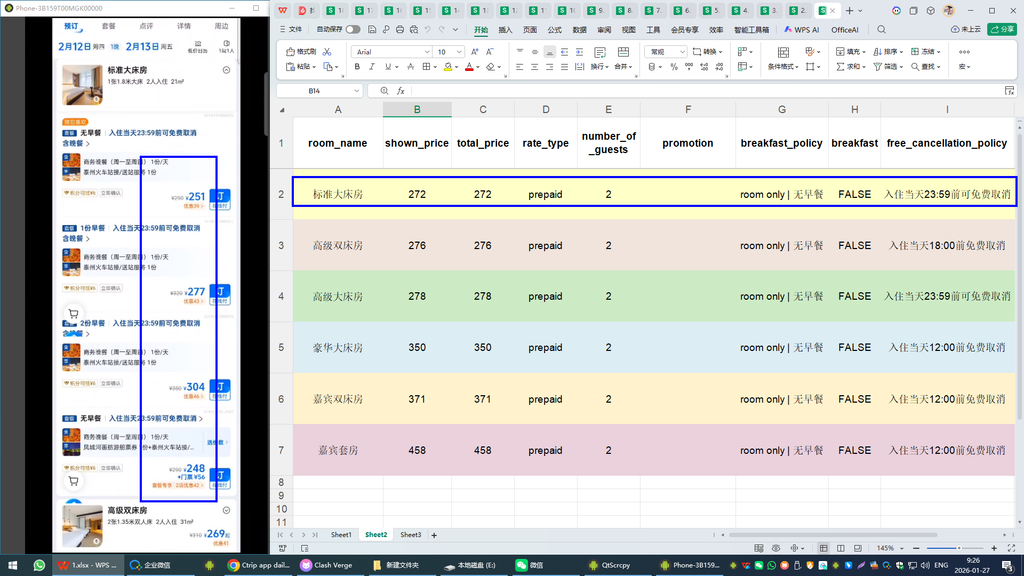The width and height of the screenshot is (1024, 576).
Task: Adjust the zoom slider at 145%
Action: [x=959, y=549]
